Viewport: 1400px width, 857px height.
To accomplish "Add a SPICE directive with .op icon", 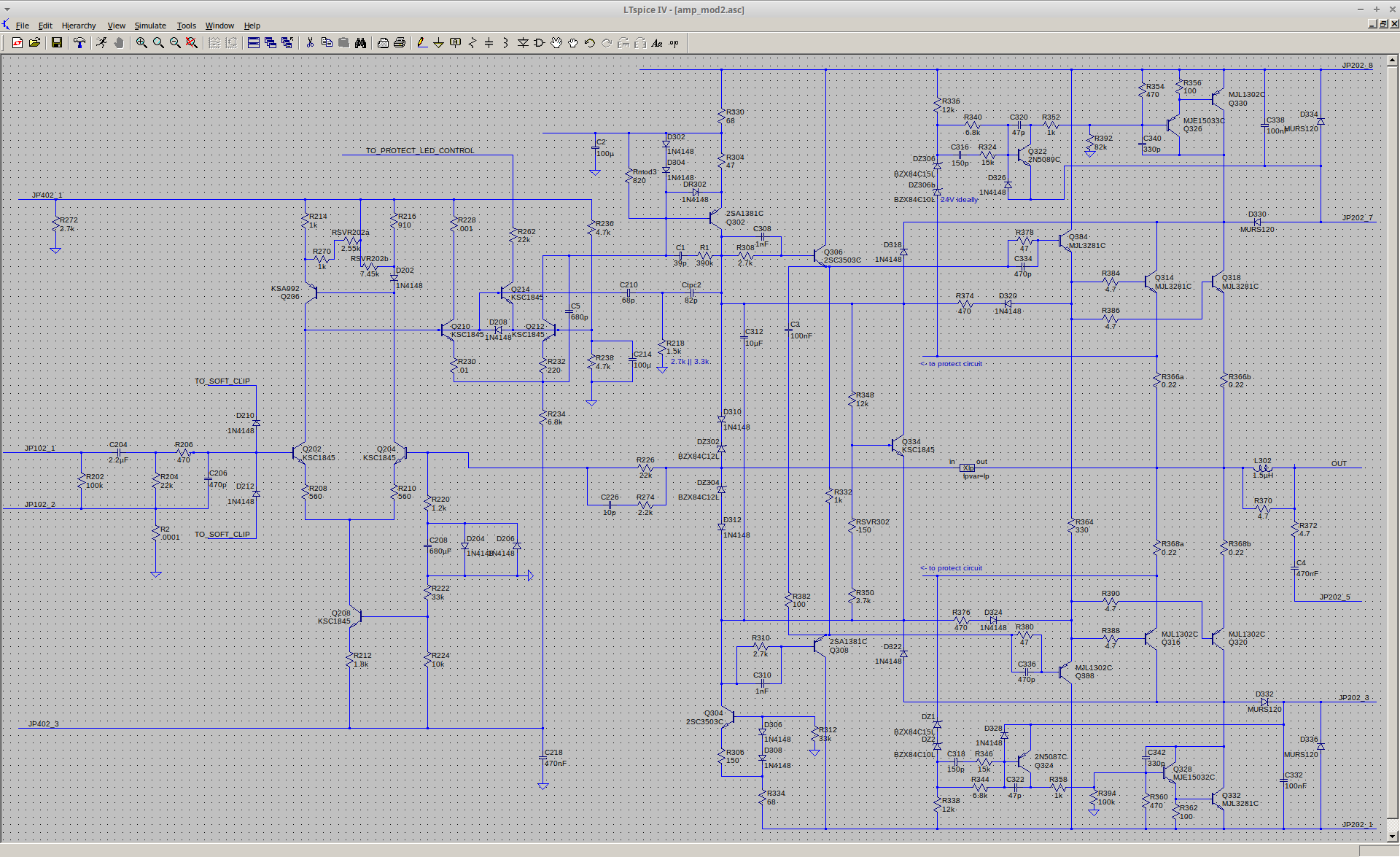I will click(674, 43).
